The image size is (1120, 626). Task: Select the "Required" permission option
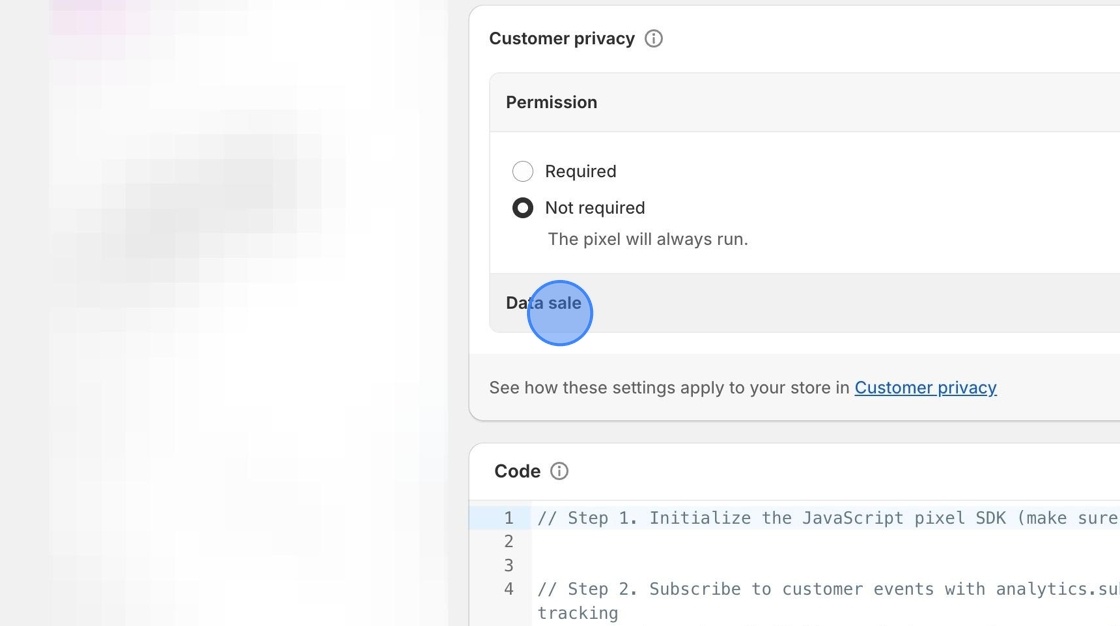522,171
